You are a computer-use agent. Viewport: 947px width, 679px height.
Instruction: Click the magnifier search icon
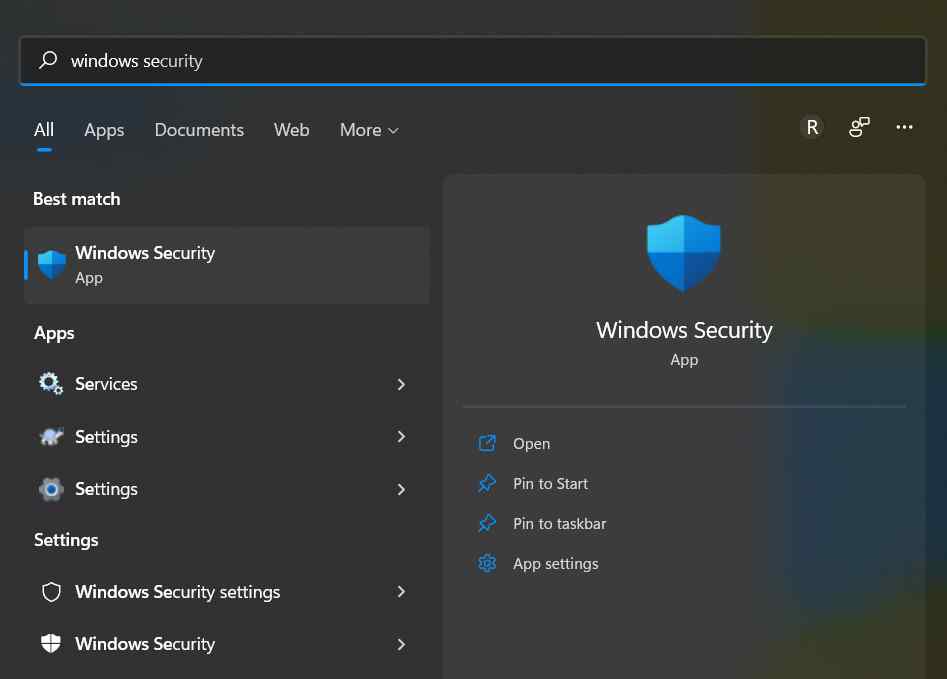(x=48, y=61)
